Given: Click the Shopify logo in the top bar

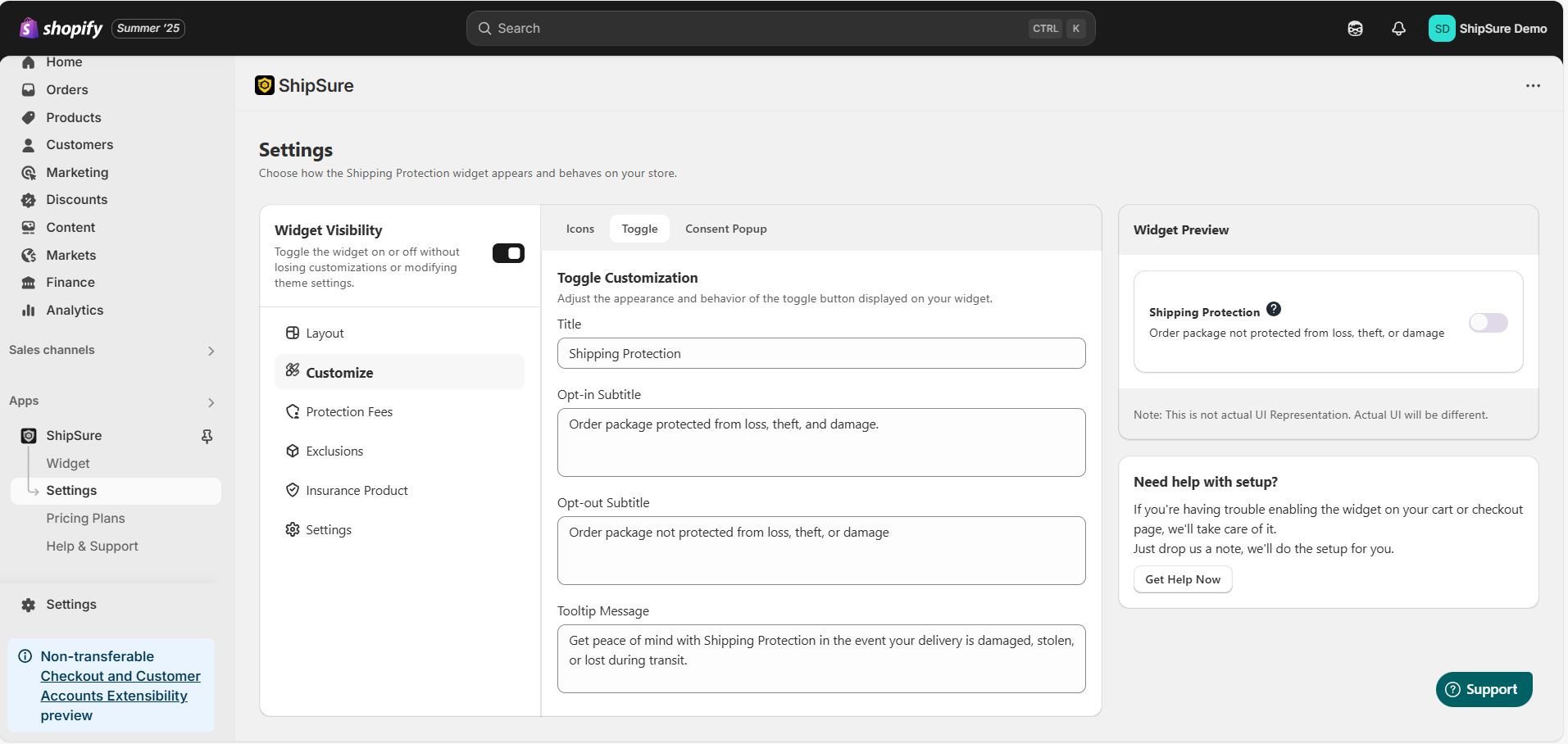Looking at the screenshot, I should point(61,29).
